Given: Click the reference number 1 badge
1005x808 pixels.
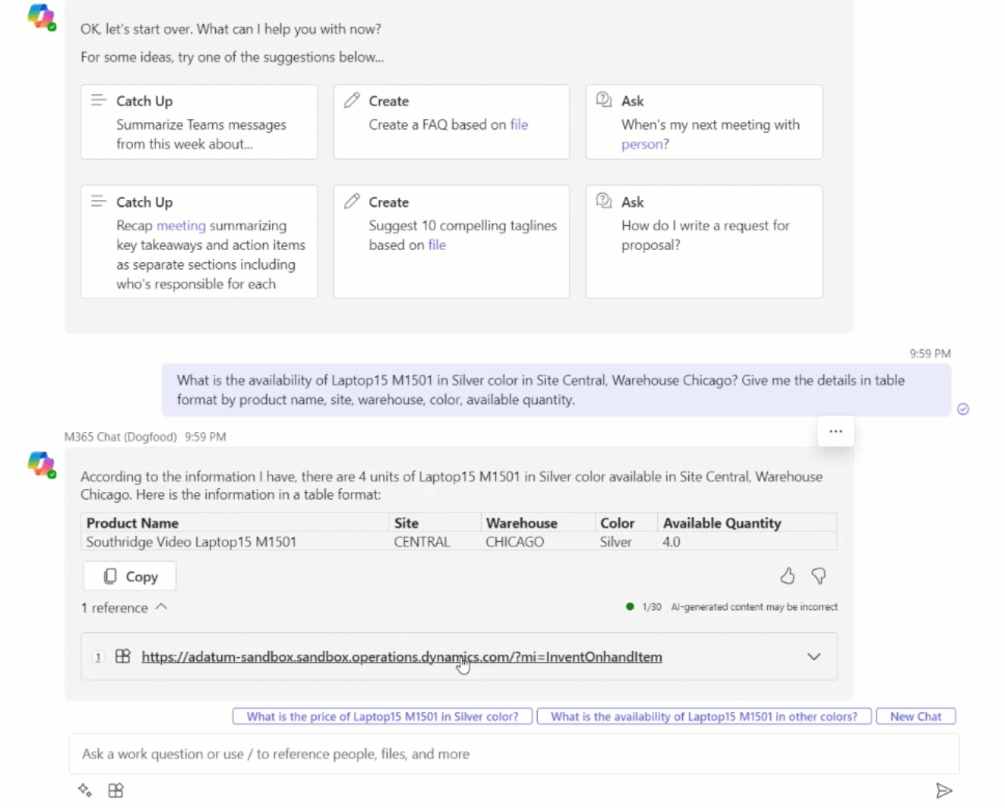Looking at the screenshot, I should pyautogui.click(x=97, y=657).
